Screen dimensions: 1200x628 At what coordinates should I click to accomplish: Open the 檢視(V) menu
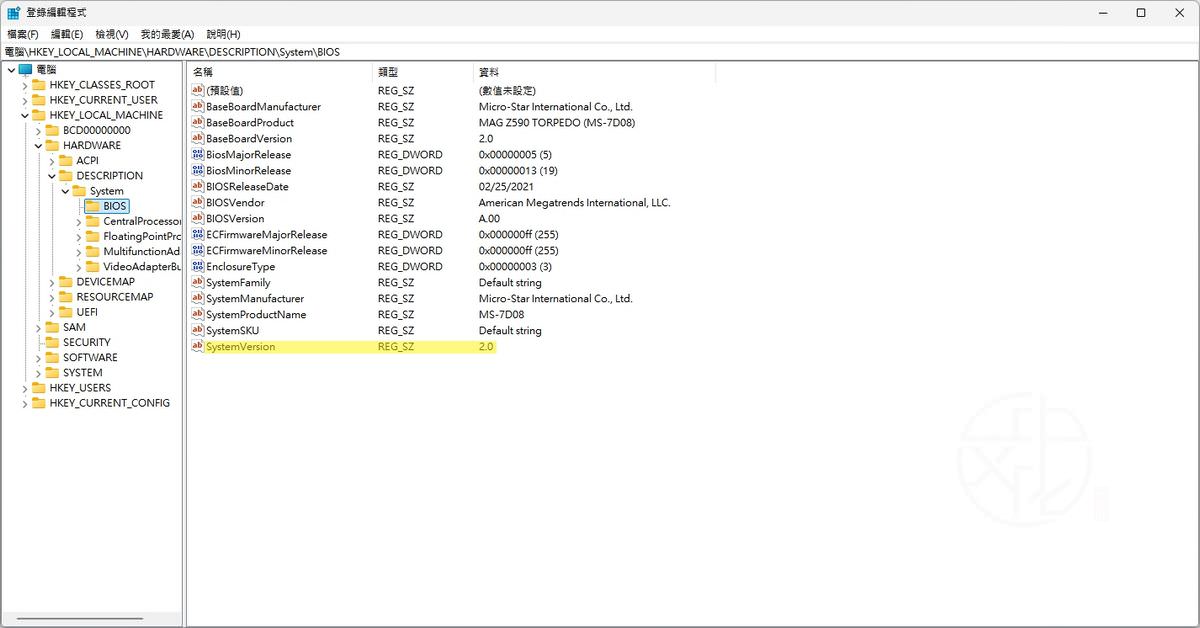112,34
